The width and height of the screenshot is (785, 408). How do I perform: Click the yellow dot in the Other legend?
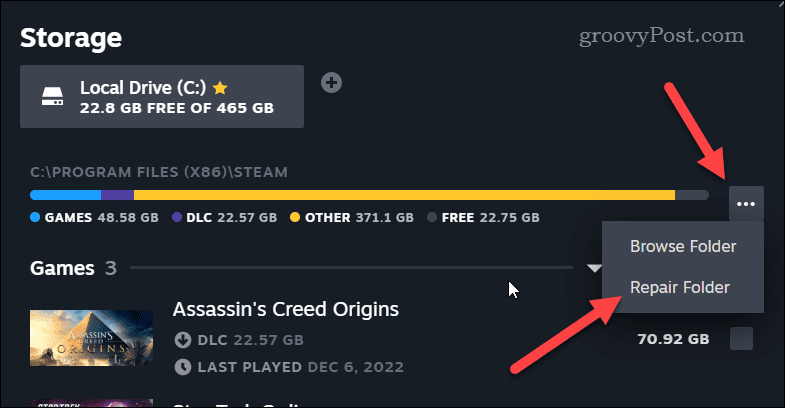[295, 217]
